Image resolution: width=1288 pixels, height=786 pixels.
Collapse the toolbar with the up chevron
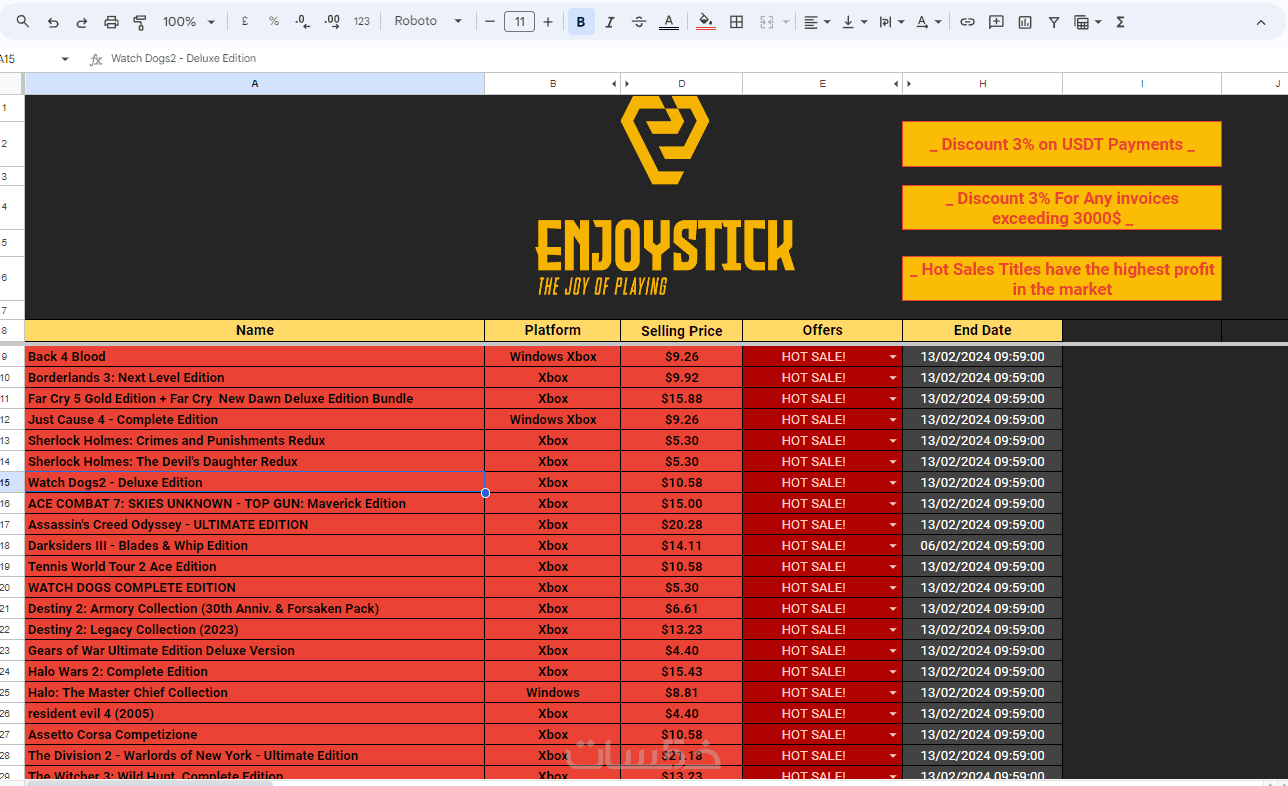pyautogui.click(x=1261, y=22)
